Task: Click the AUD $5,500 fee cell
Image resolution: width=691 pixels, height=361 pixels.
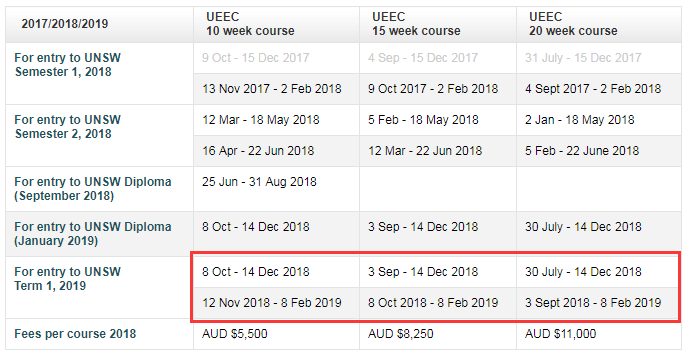Action: pyautogui.click(x=234, y=334)
